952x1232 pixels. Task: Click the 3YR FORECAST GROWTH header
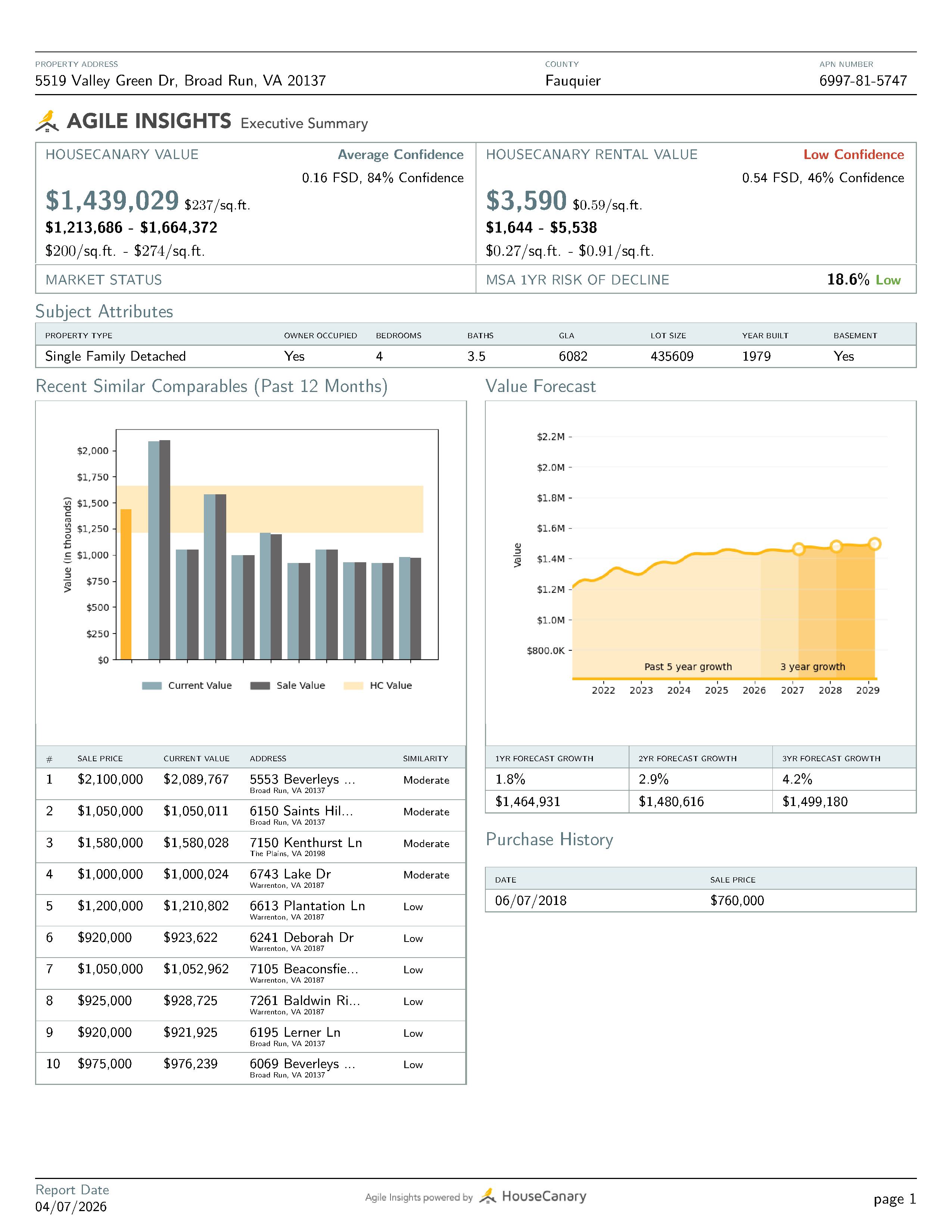pos(831,759)
